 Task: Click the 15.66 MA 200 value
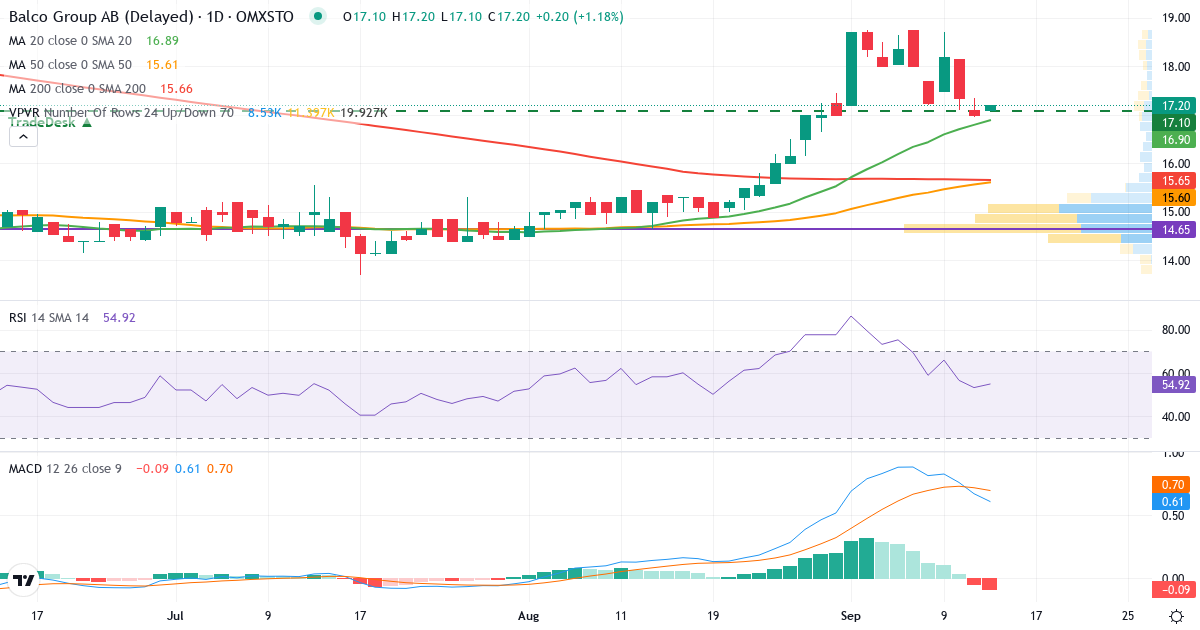(x=176, y=88)
